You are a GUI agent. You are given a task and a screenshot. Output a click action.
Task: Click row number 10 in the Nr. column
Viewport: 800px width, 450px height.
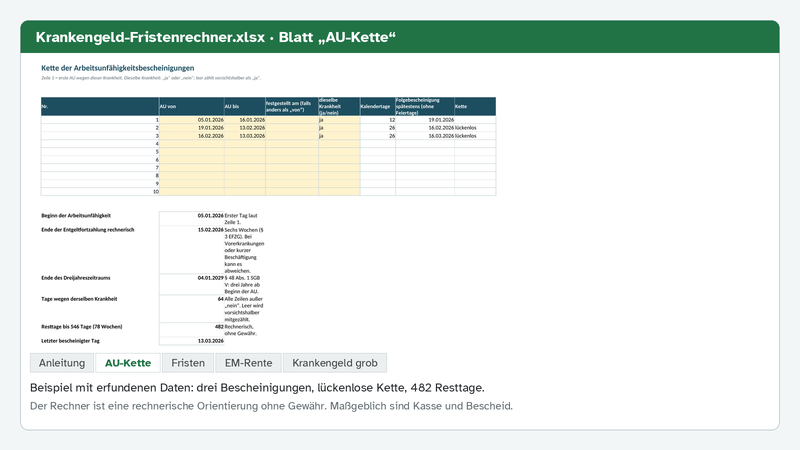click(x=100, y=192)
